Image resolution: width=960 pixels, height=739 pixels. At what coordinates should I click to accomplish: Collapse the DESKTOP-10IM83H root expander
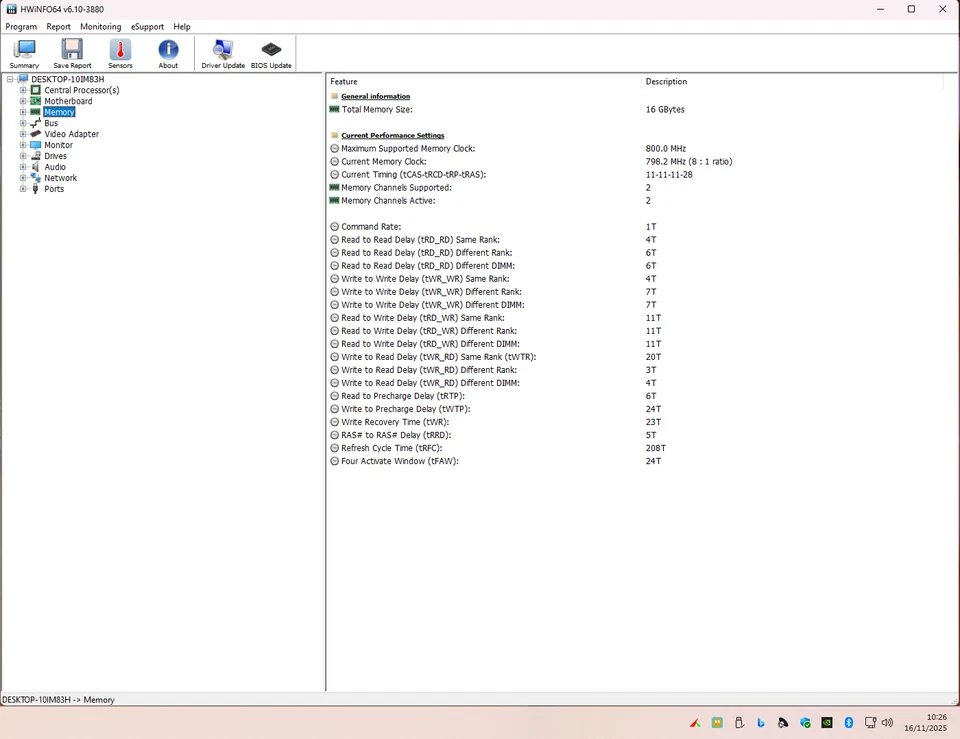(10, 79)
